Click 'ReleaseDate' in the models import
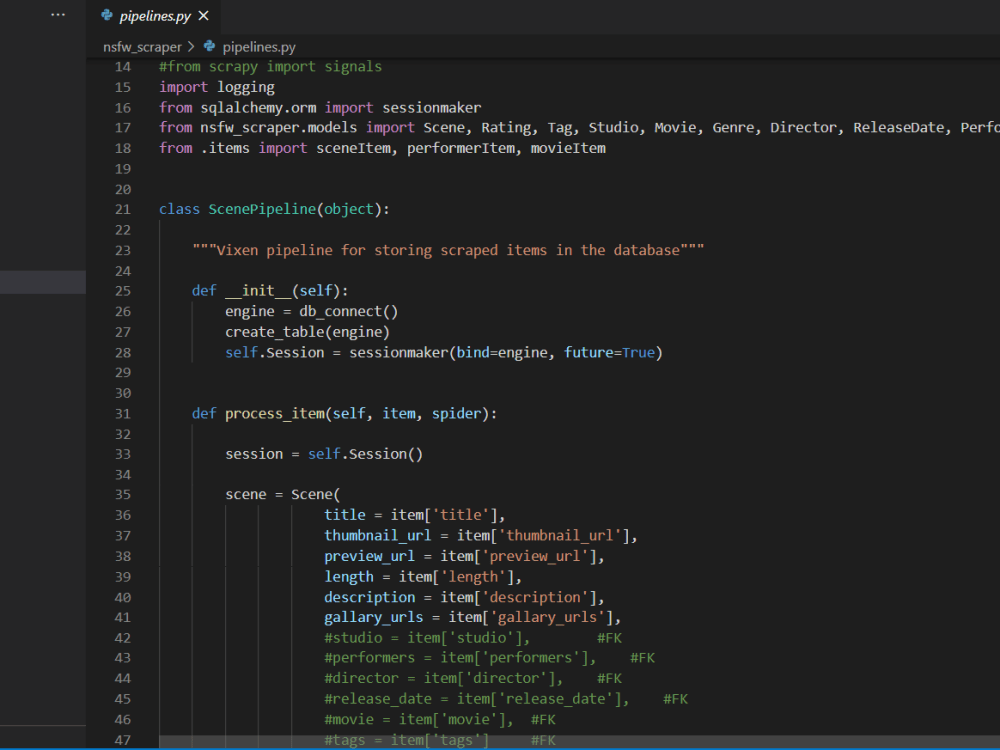The image size is (1000, 750). 899,128
